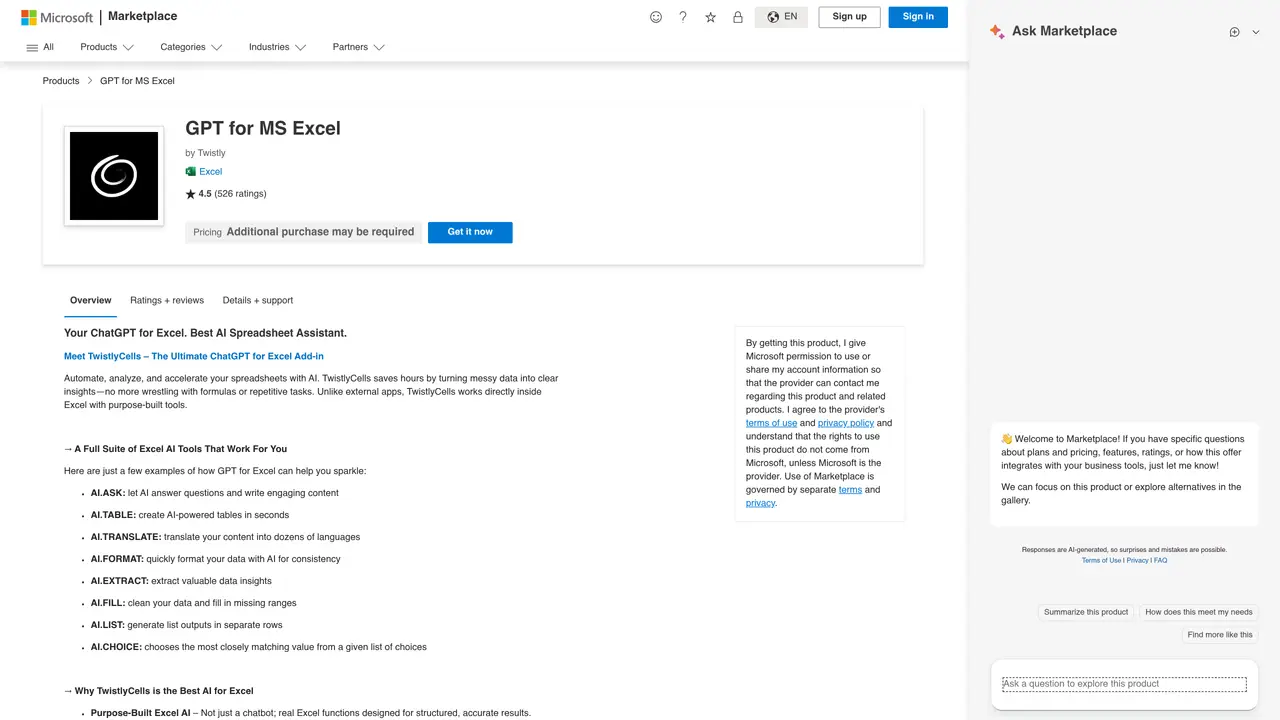Viewport: 1280px width, 720px height.
Task: Collapse the Ask Marketplace panel chevron
Action: pyautogui.click(x=1256, y=32)
